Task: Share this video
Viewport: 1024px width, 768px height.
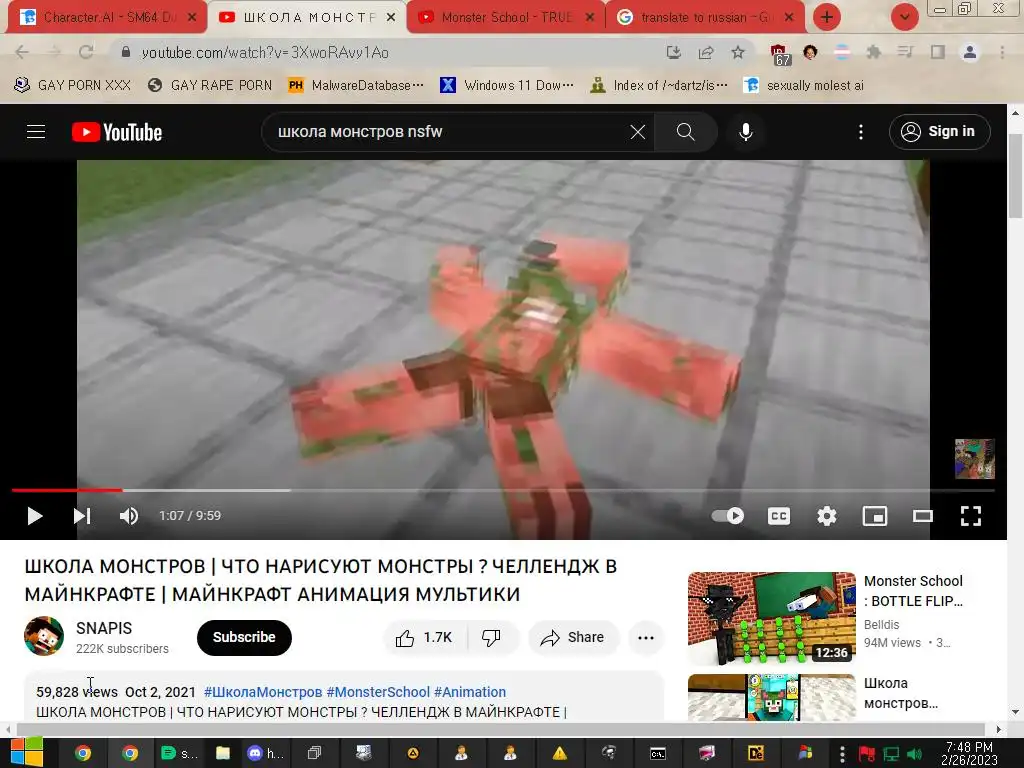Action: [573, 637]
